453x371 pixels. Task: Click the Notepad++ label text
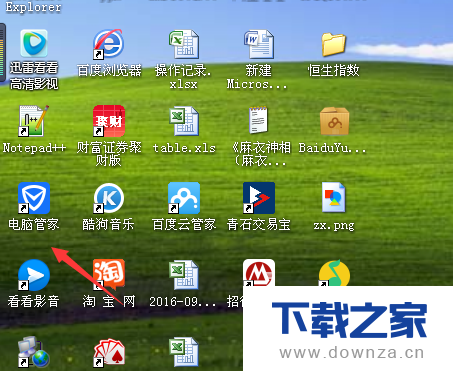click(x=34, y=148)
